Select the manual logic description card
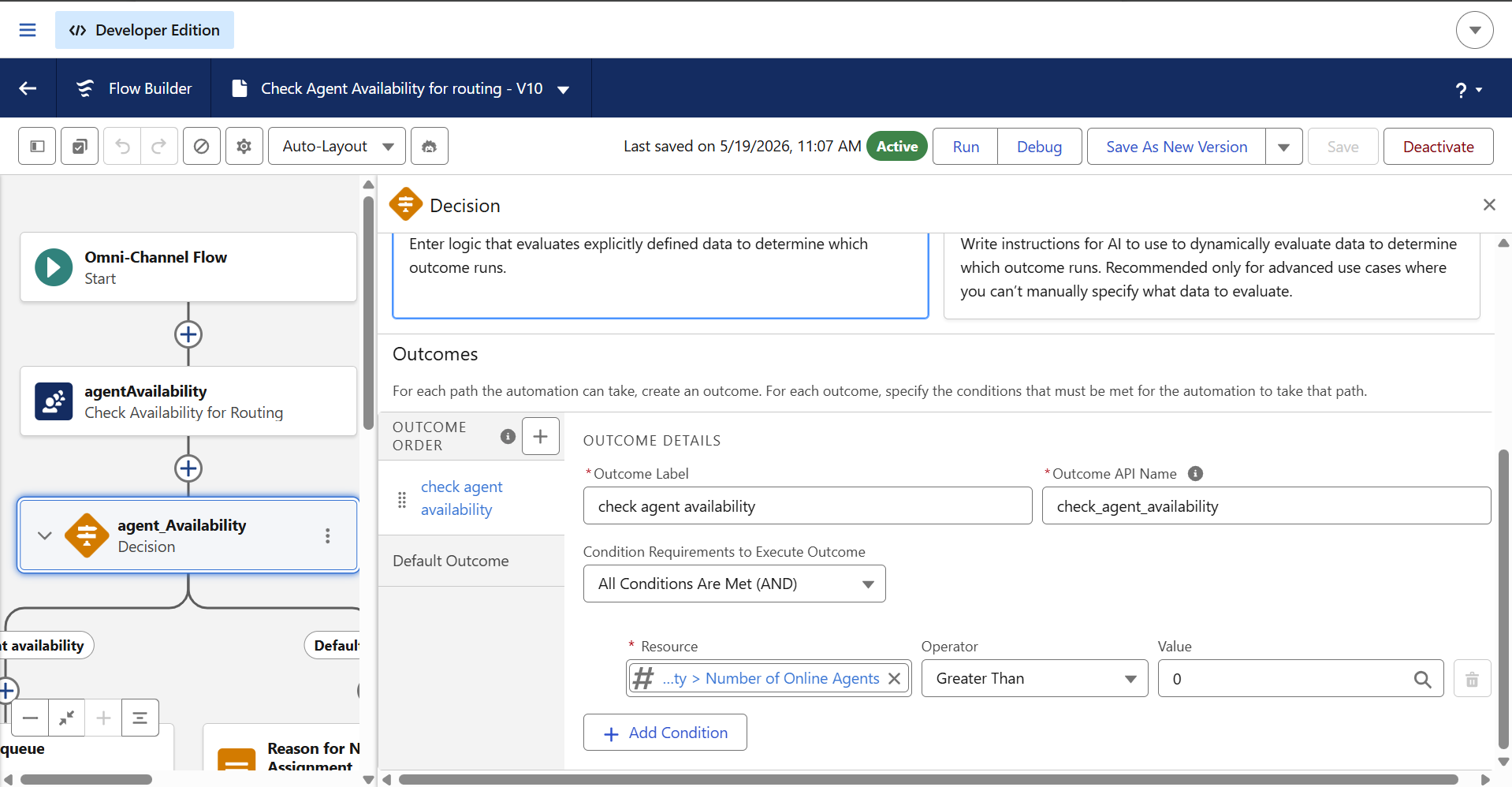 pyautogui.click(x=661, y=275)
